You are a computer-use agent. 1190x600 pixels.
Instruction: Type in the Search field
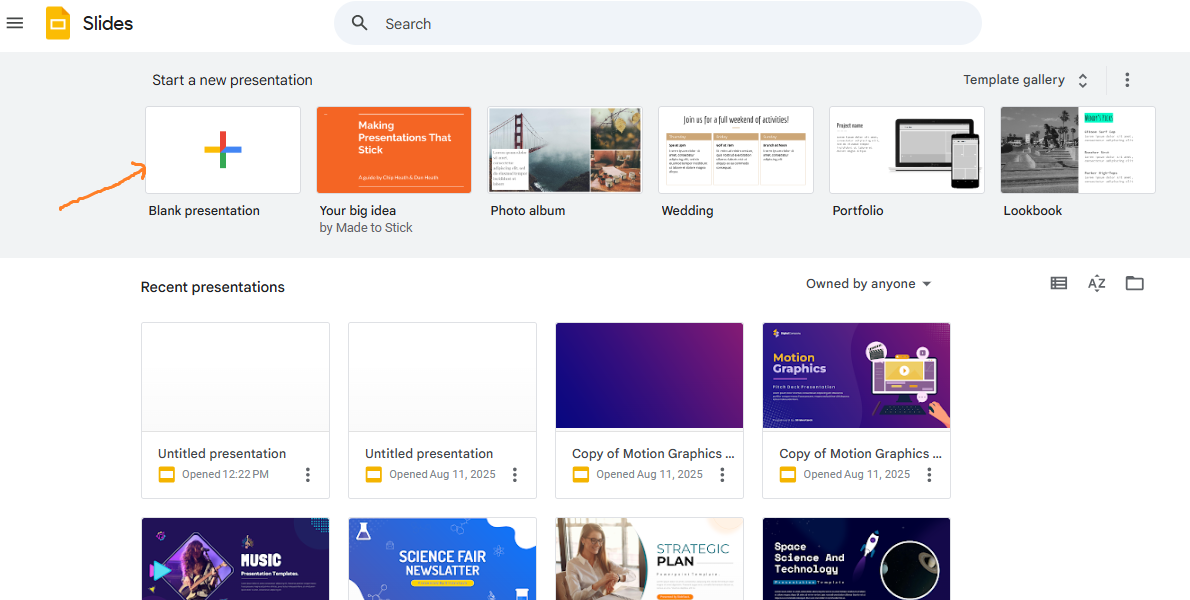click(x=670, y=24)
